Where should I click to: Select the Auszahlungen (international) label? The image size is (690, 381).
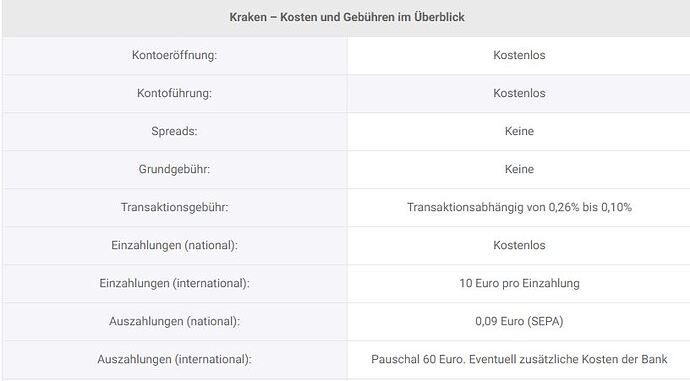click(x=174, y=359)
